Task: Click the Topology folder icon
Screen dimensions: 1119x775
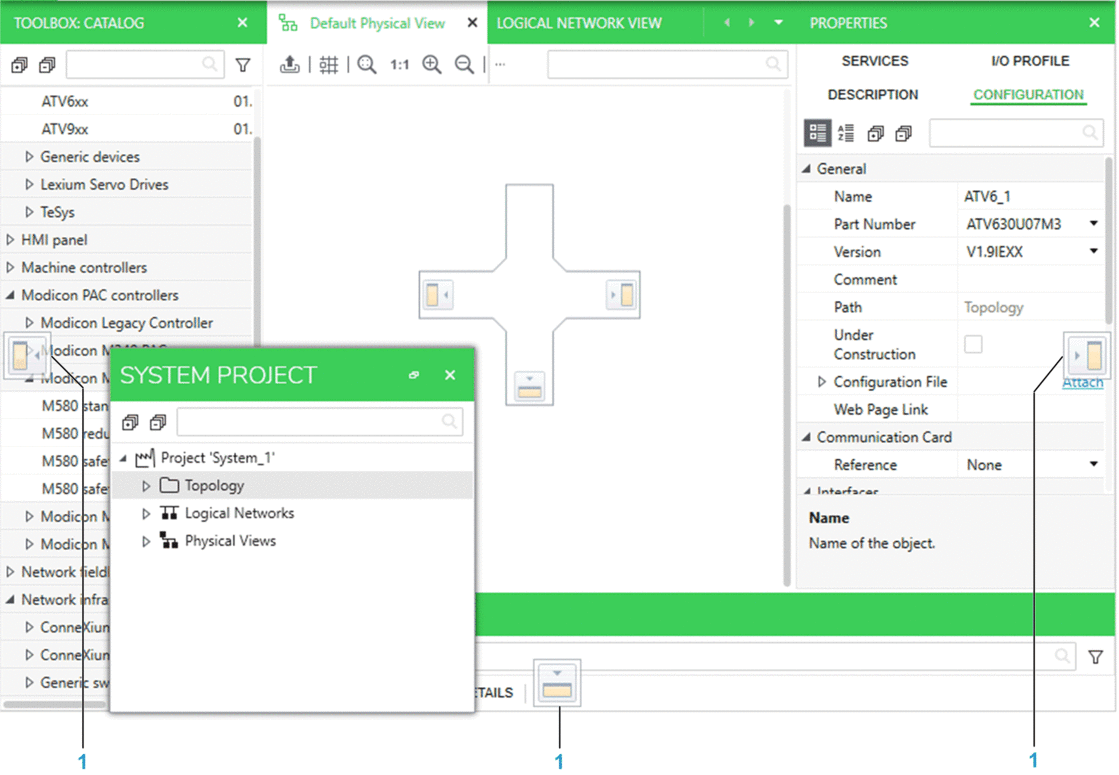Action: coord(169,485)
